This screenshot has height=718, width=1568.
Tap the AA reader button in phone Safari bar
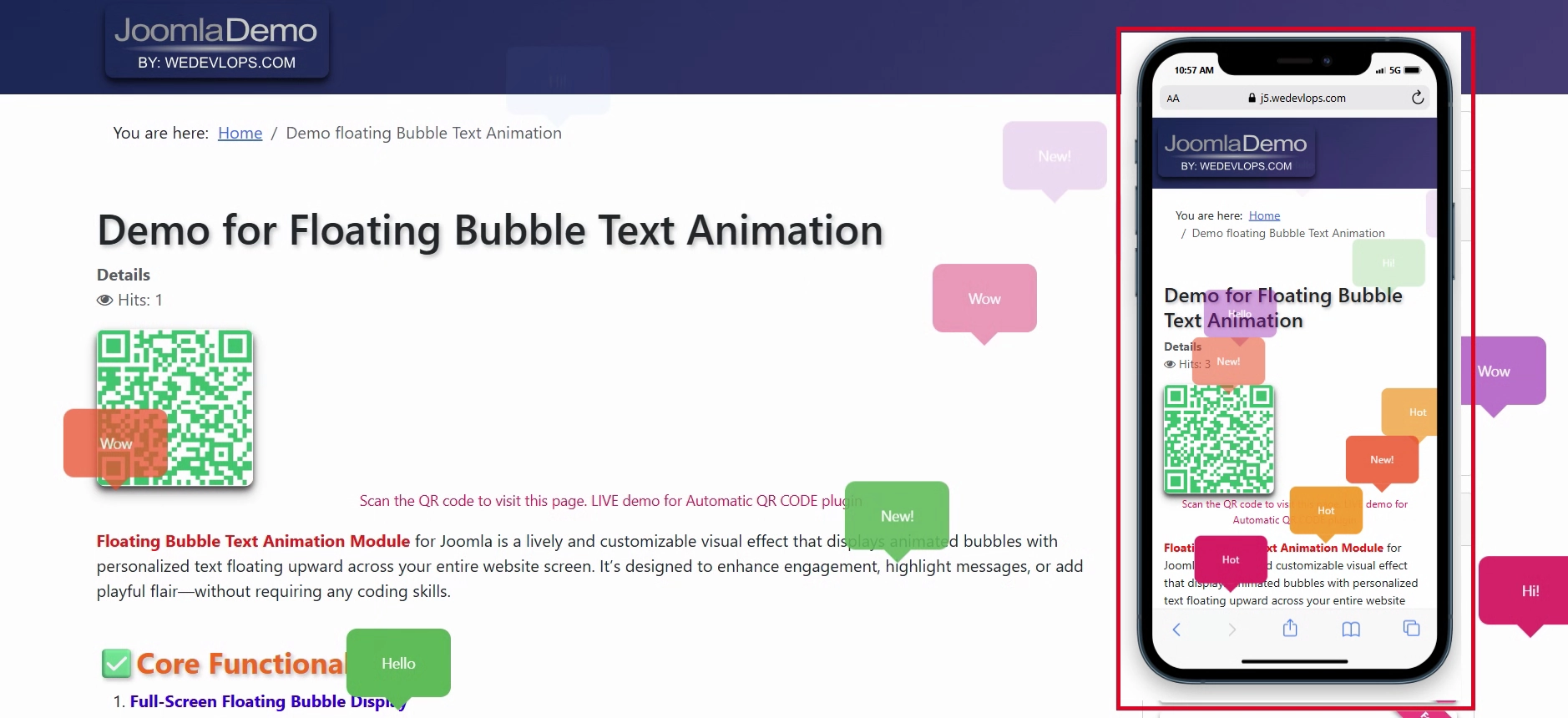point(1173,99)
